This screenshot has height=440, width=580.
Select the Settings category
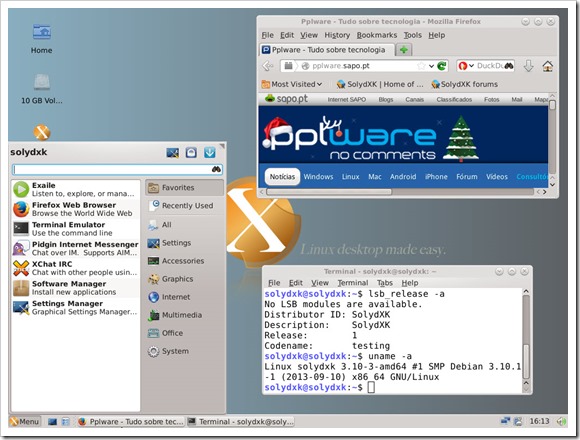[185, 243]
